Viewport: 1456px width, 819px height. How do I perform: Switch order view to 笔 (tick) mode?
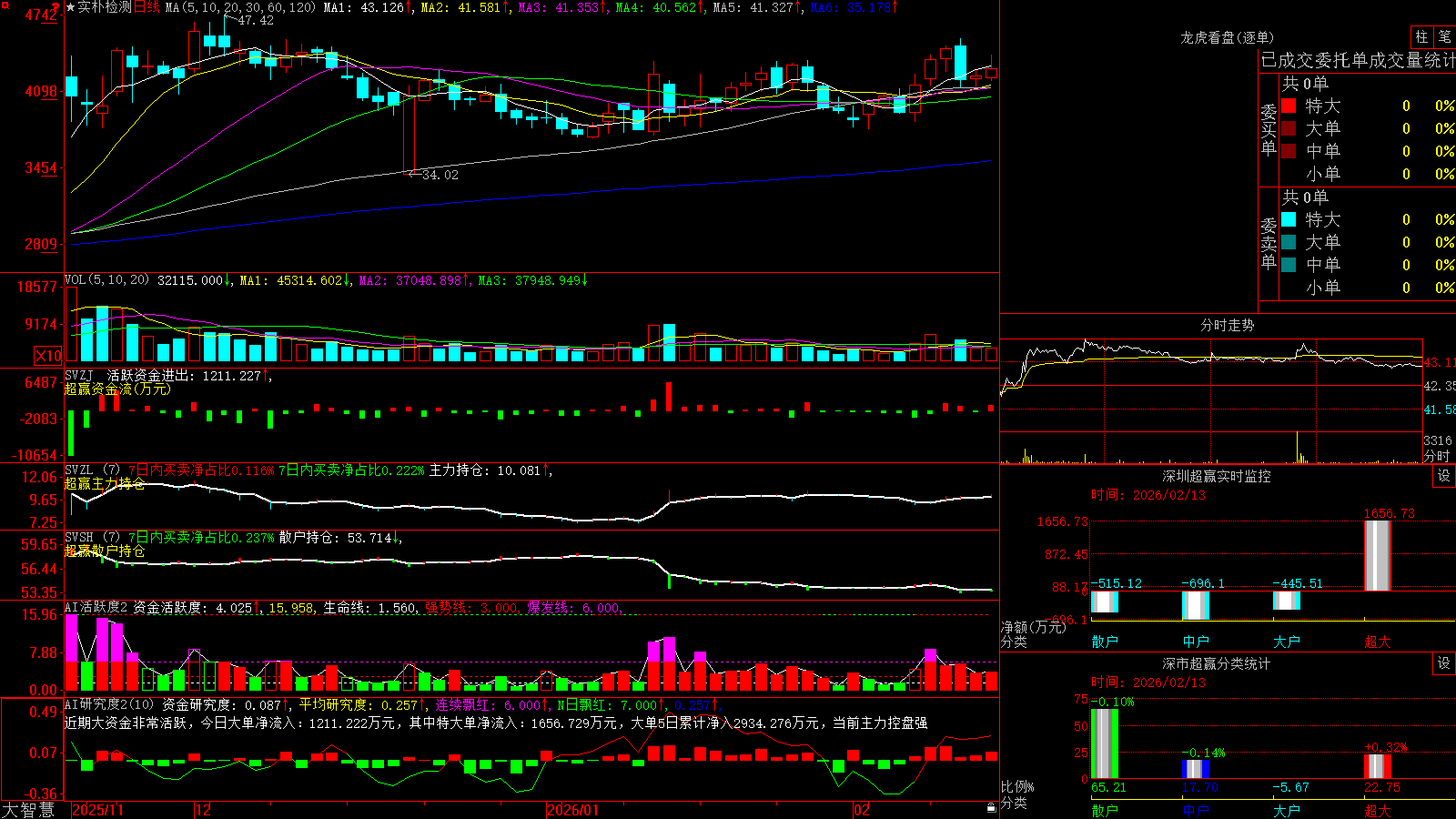1445,37
